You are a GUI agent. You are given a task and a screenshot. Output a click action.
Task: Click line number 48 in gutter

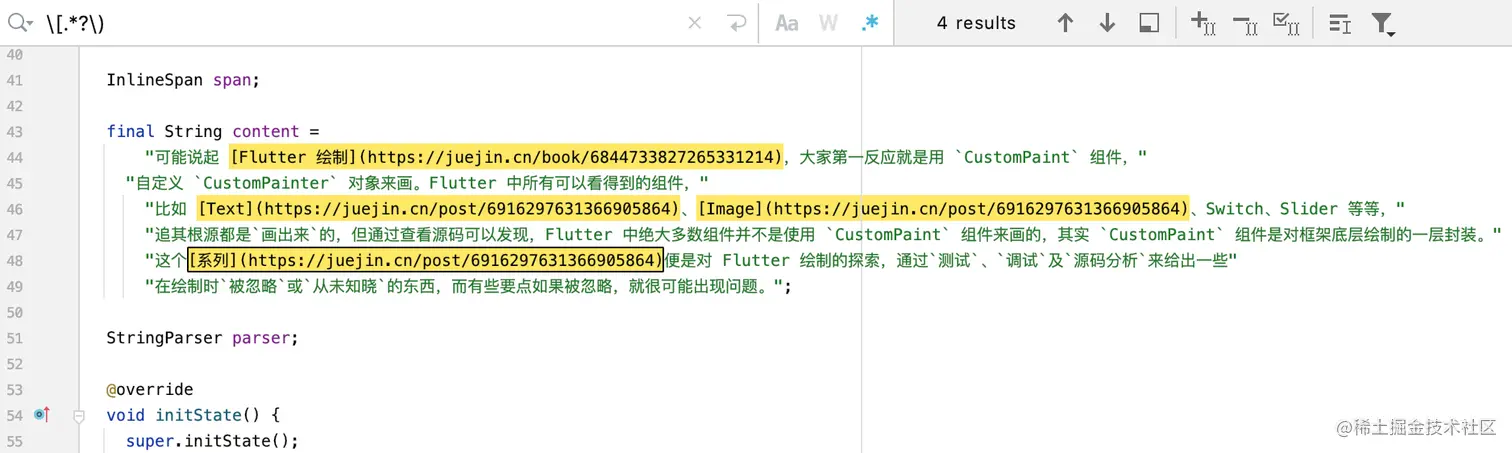(x=14, y=261)
